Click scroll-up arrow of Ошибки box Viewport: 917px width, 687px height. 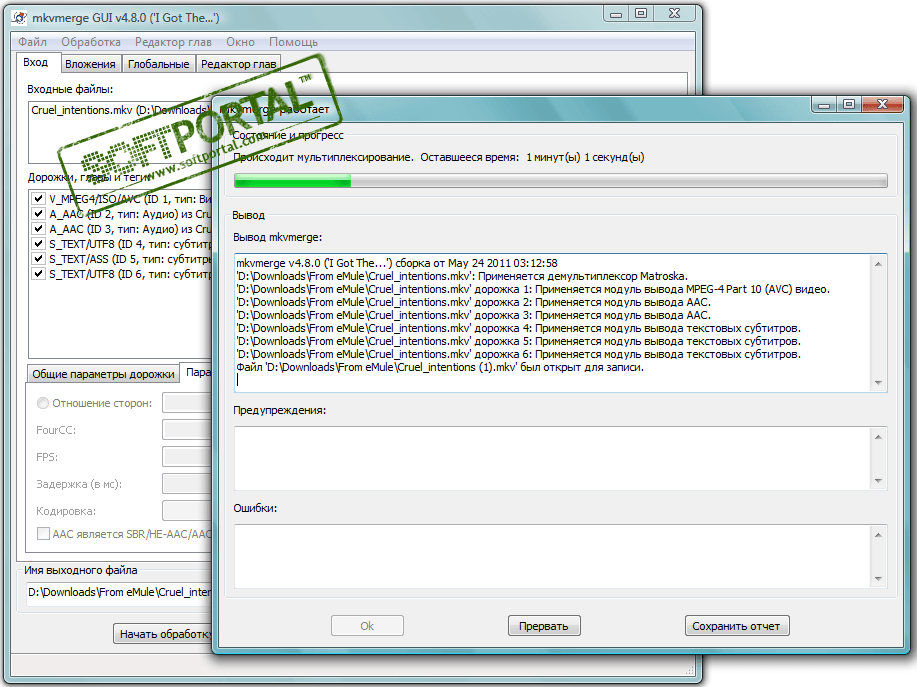[878, 534]
